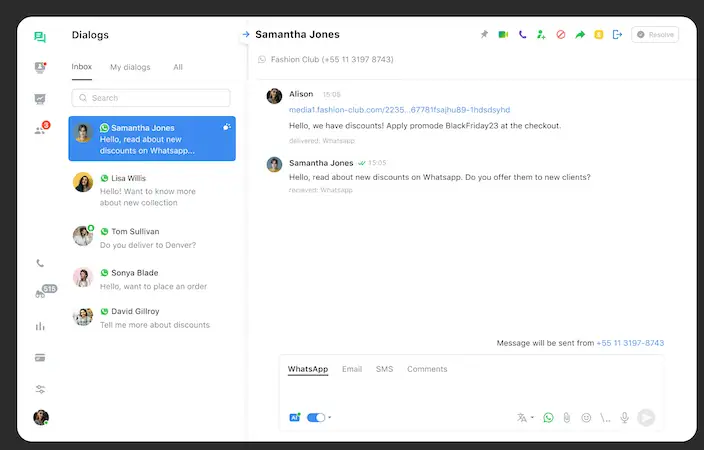704x450 pixels.
Task: Expand the translation language dropdown
Action: [525, 417]
